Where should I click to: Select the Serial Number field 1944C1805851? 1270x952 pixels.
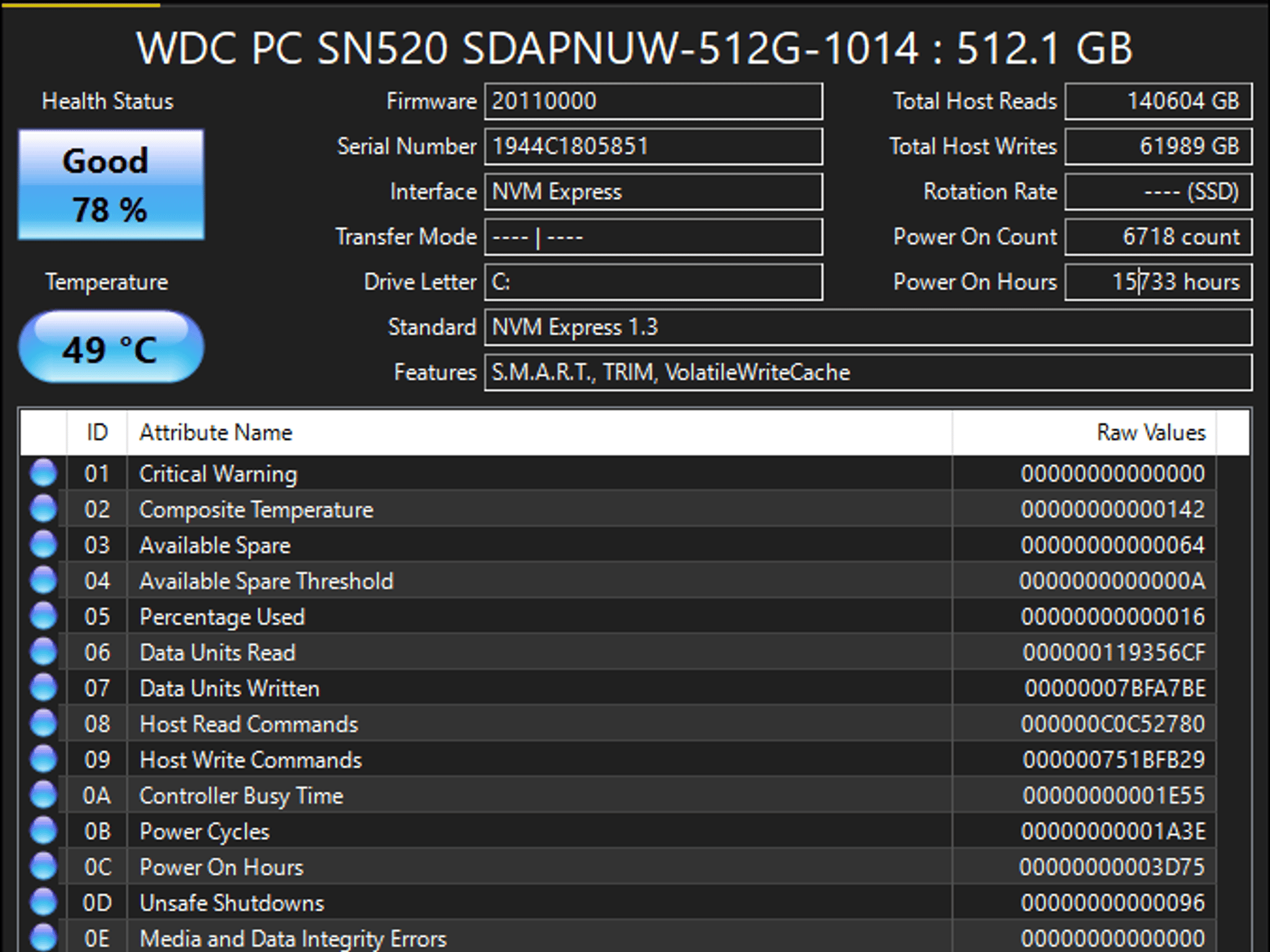click(654, 146)
